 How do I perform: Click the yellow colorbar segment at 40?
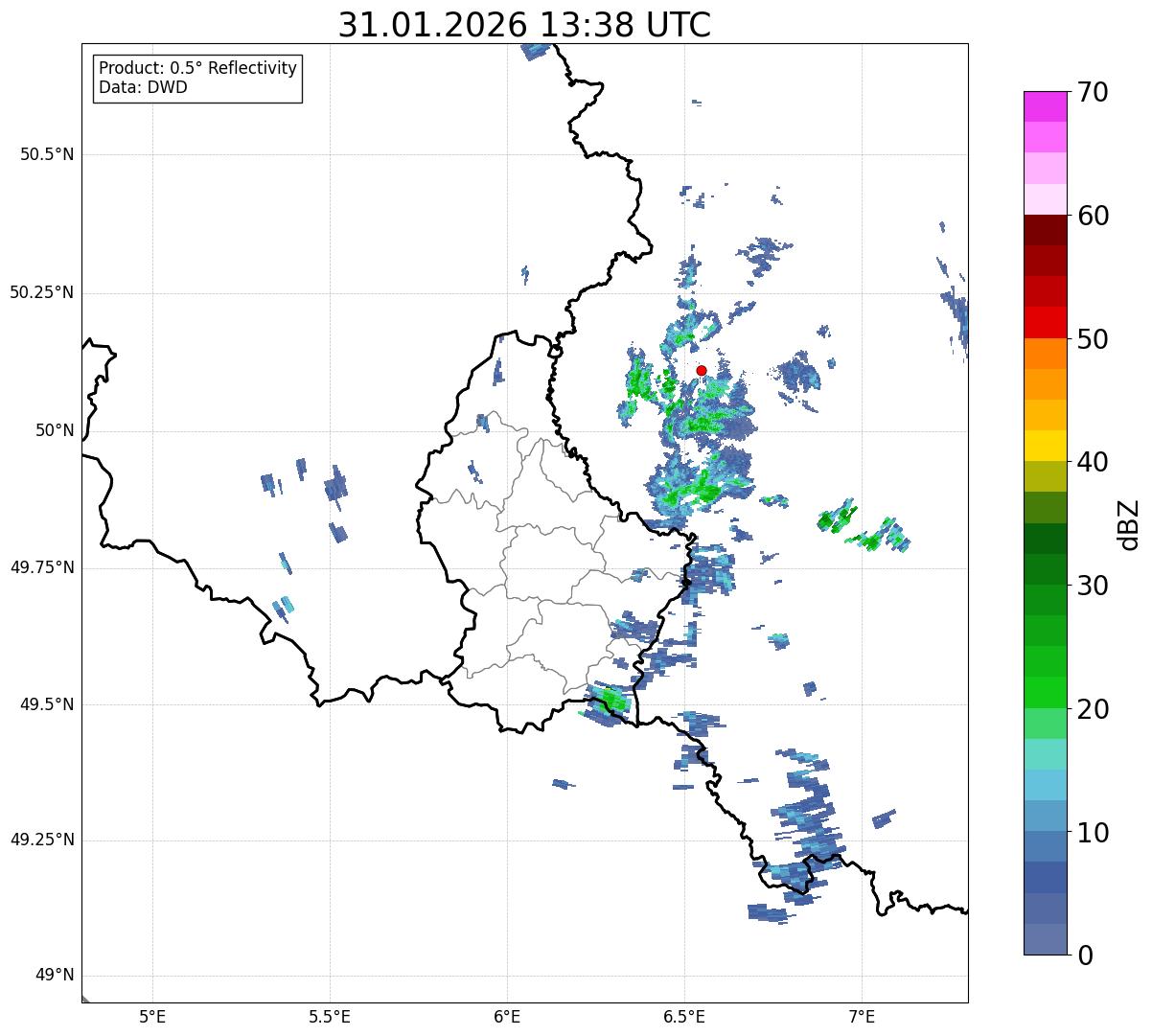(1046, 446)
